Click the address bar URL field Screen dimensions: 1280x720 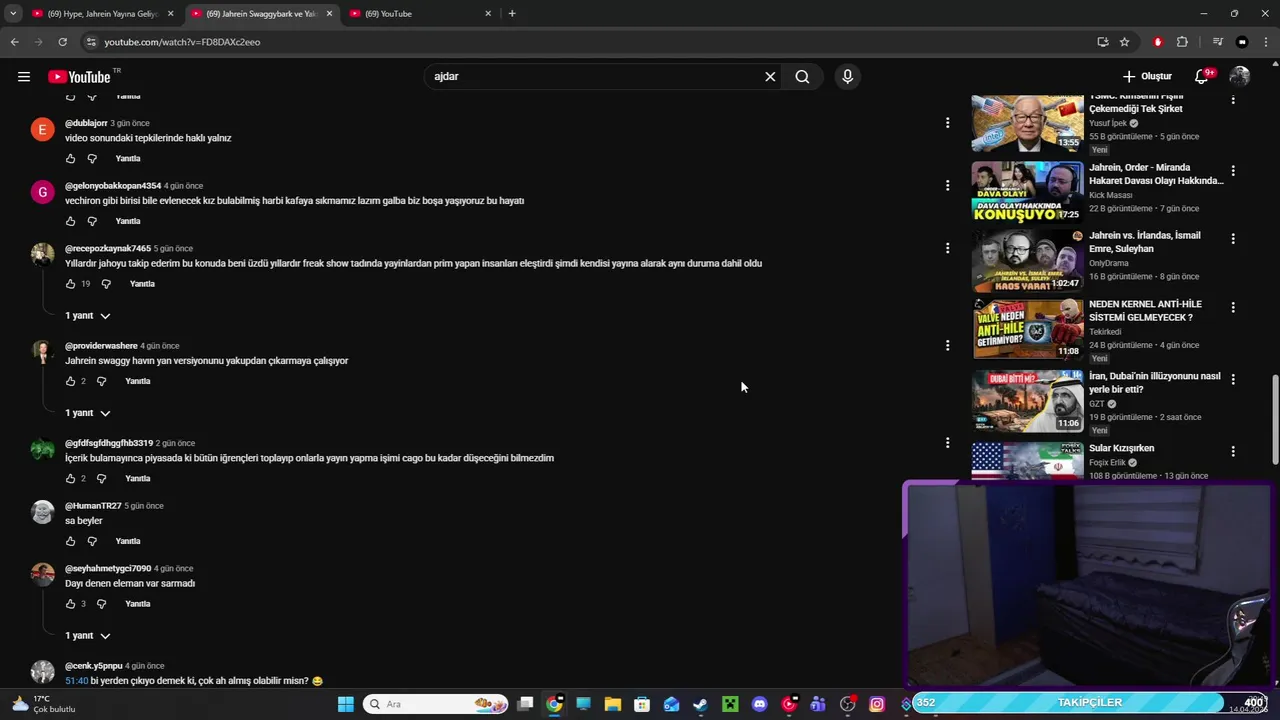(590, 42)
